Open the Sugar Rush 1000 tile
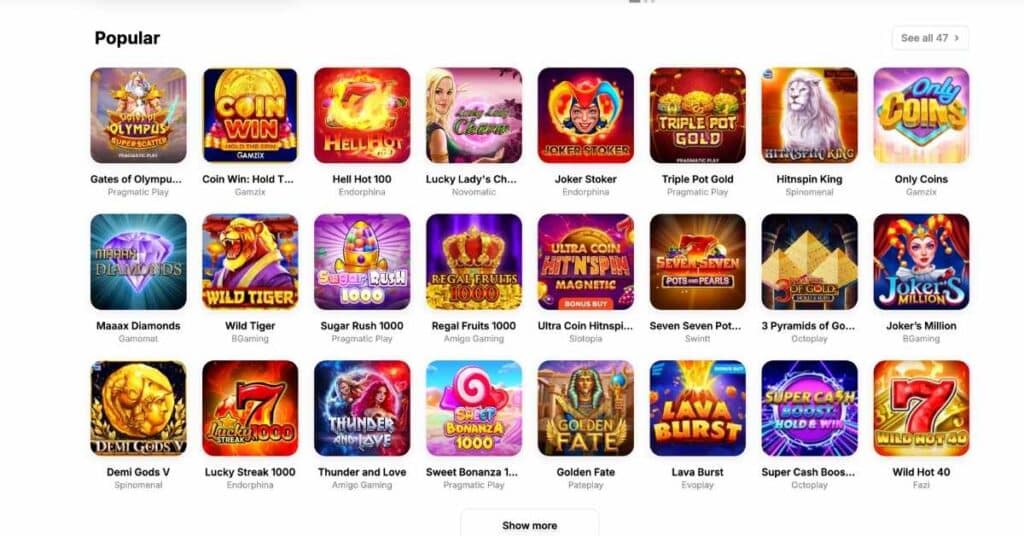 [x=362, y=262]
